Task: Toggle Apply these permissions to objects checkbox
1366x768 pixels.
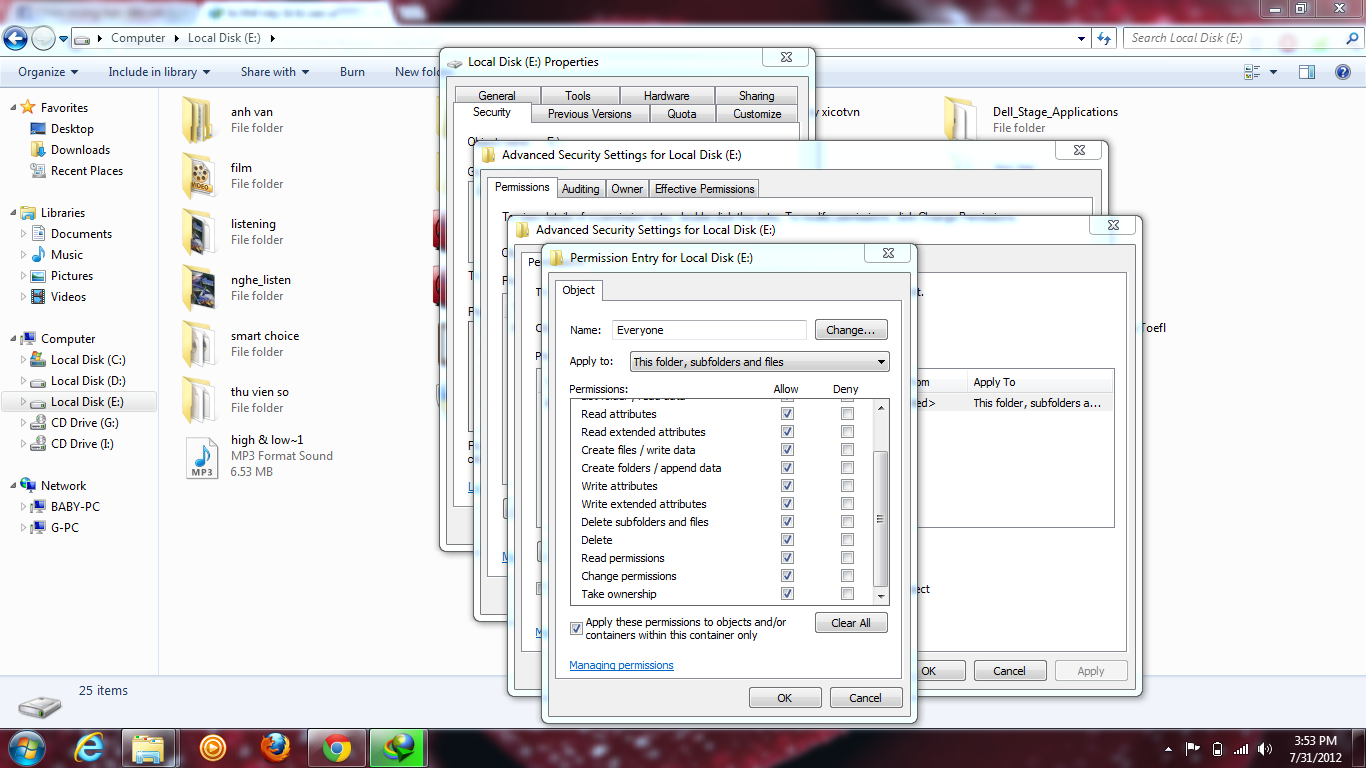Action: [576, 628]
